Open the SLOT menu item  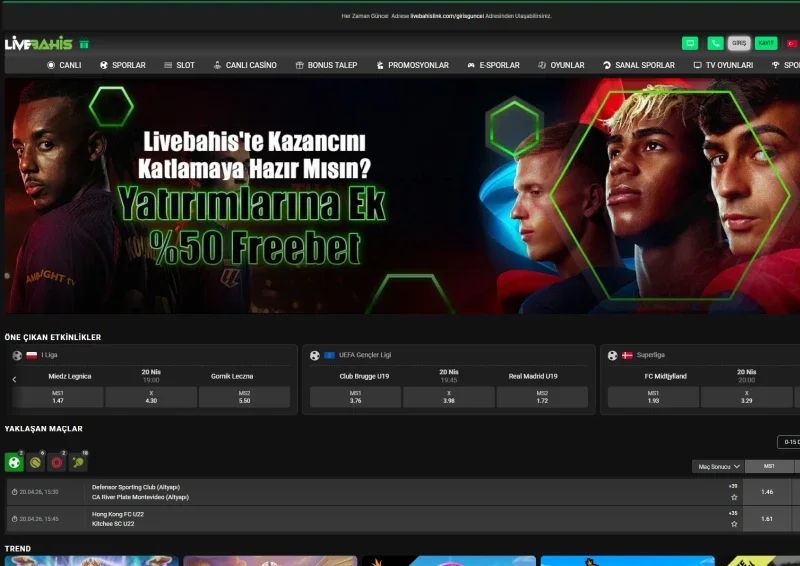tap(180, 65)
